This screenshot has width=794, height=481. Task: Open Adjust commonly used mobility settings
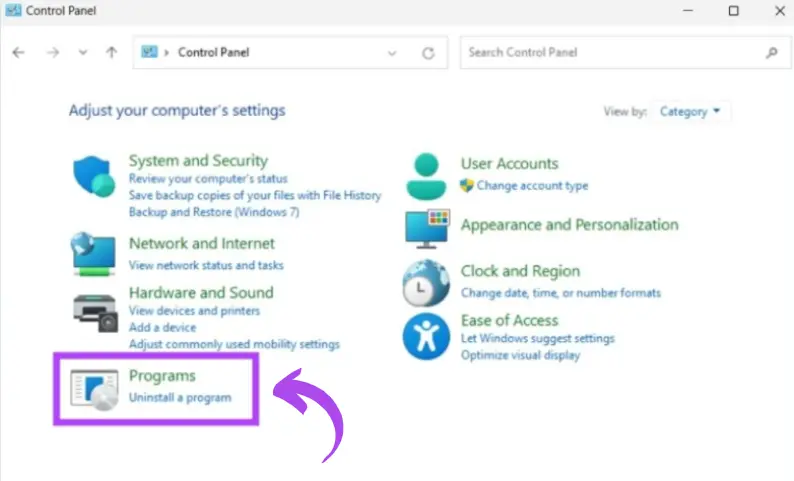pyautogui.click(x=234, y=344)
